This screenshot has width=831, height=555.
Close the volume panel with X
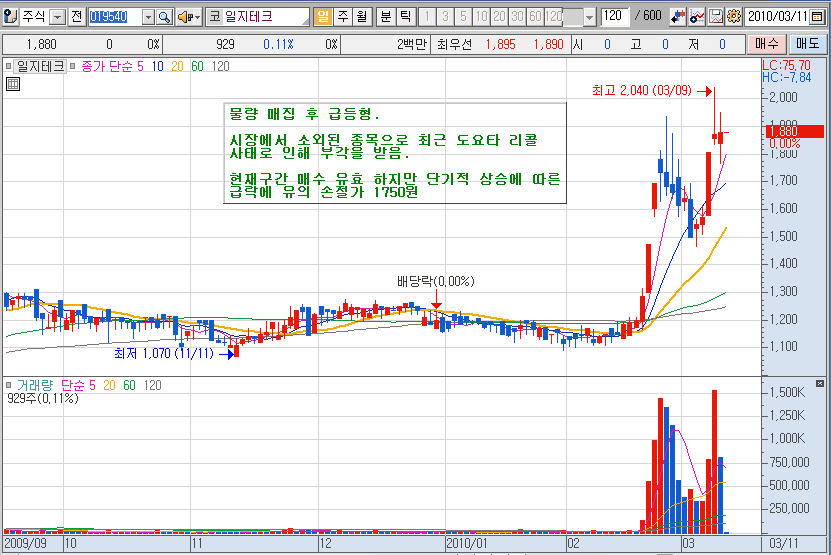[820, 383]
